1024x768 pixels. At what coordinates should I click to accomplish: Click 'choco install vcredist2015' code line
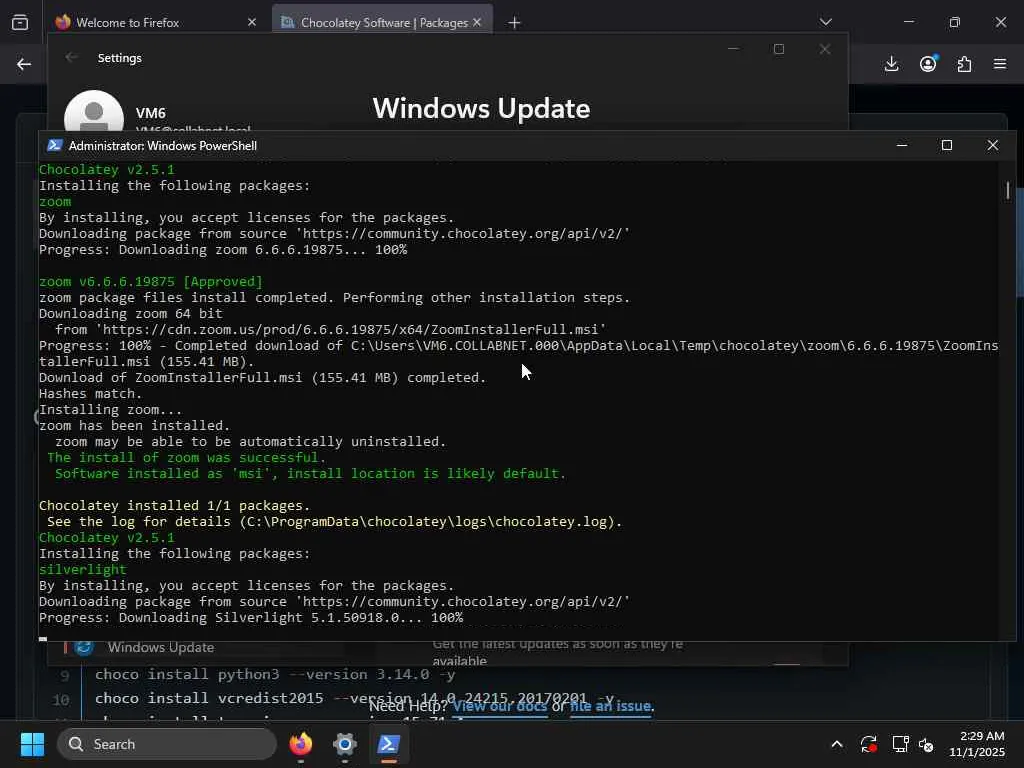coord(355,698)
